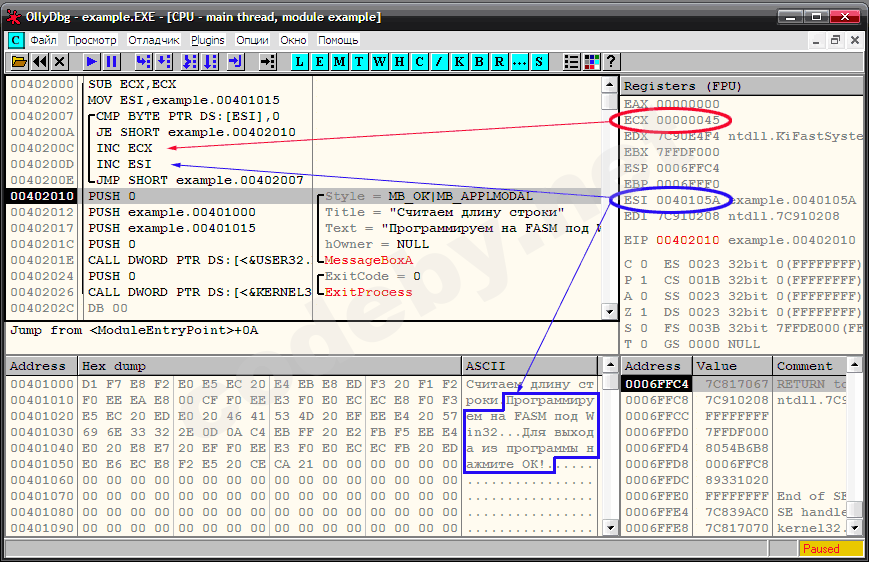The width and height of the screenshot is (869, 562).
Task: Pause execution with the Pause icon
Action: (x=112, y=62)
